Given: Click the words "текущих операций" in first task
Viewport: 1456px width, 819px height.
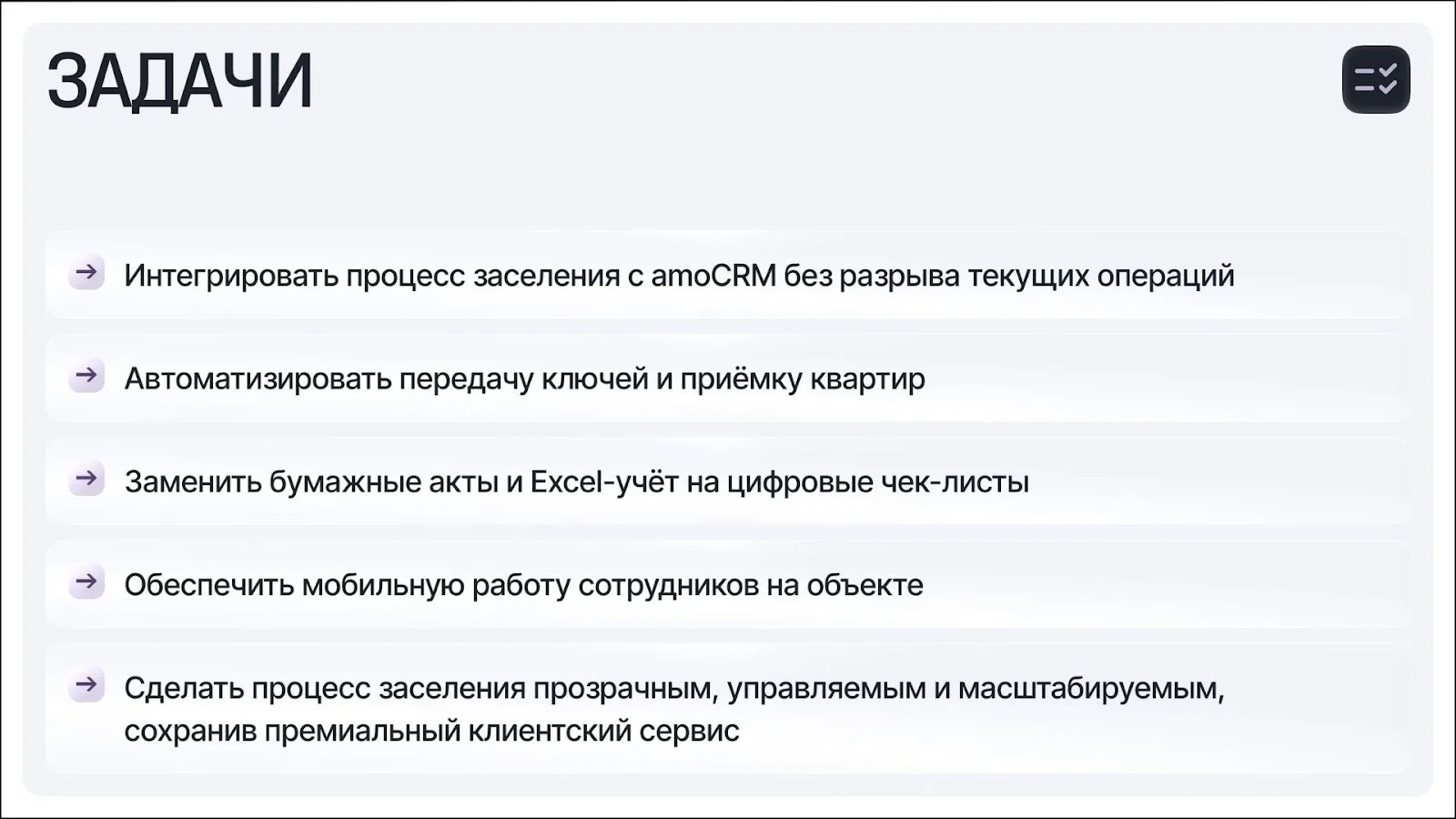Looking at the screenshot, I should click(1100, 275).
